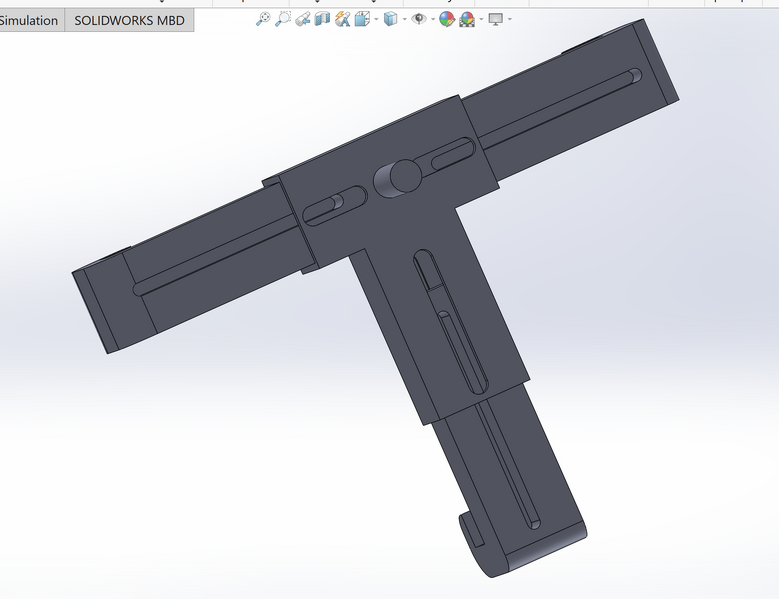Open Edit Appearance color ball
This screenshot has width=779, height=599.
pyautogui.click(x=447, y=19)
